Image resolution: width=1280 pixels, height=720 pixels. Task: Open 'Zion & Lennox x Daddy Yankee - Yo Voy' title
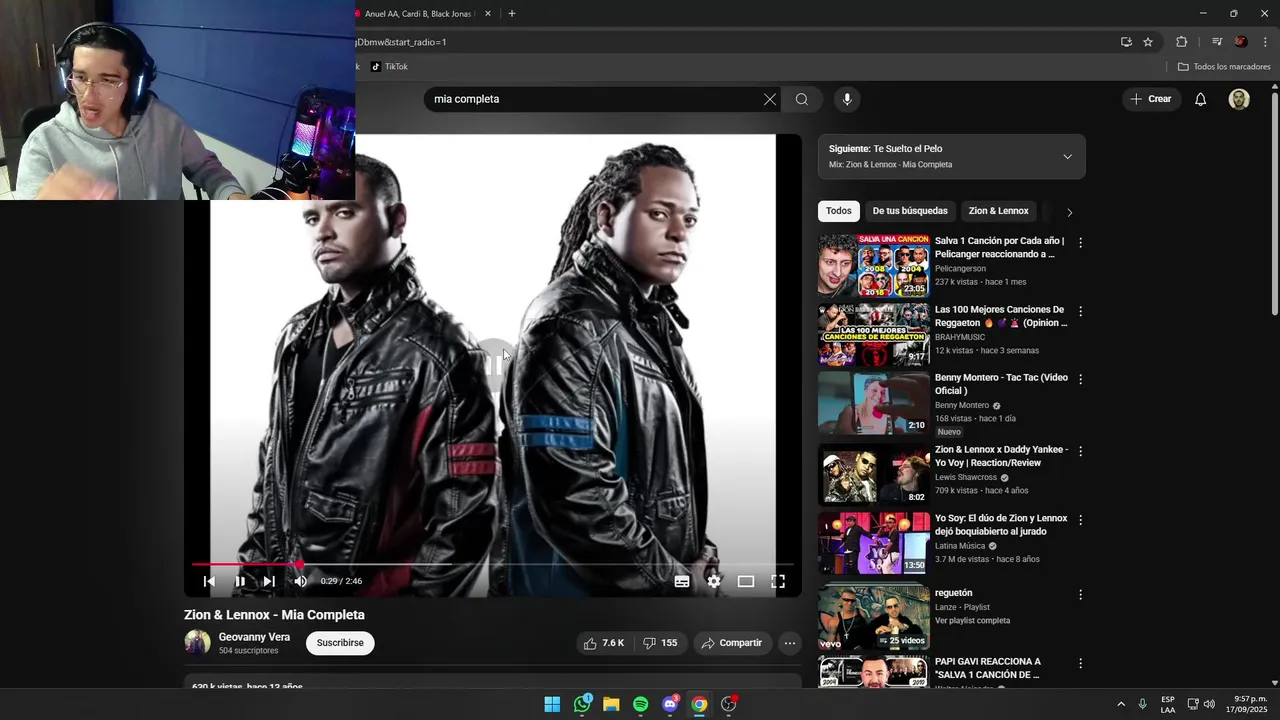(1002, 456)
